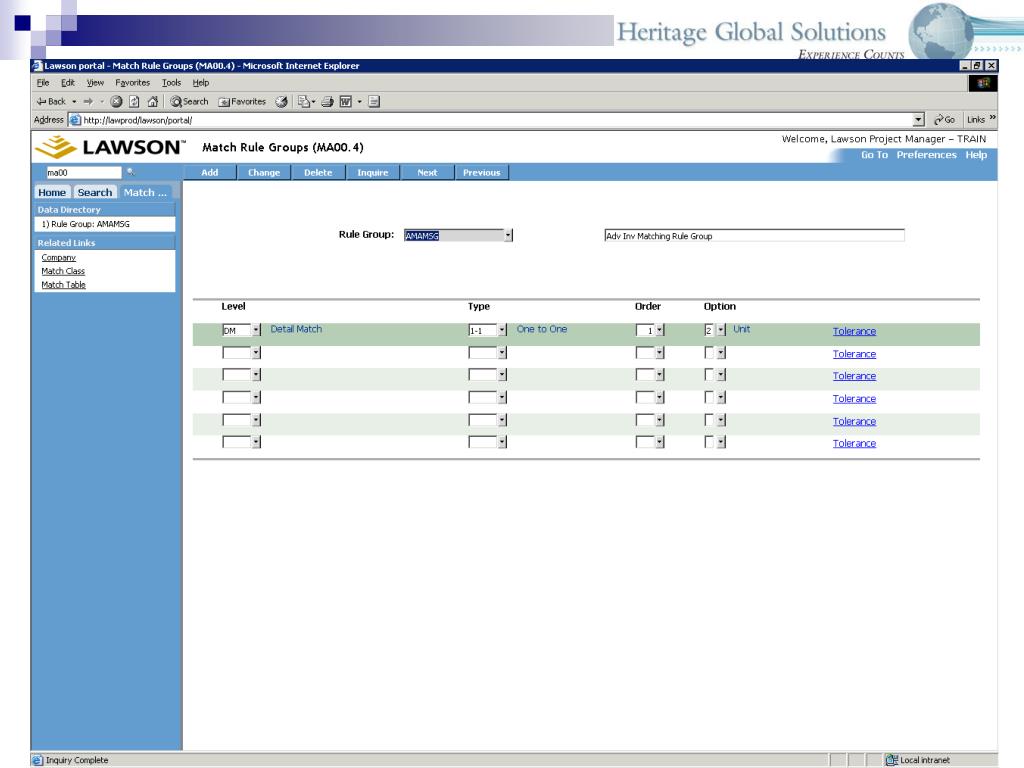This screenshot has width=1024, height=768.
Task: Open Type dropdown in One to One row
Action: [502, 330]
